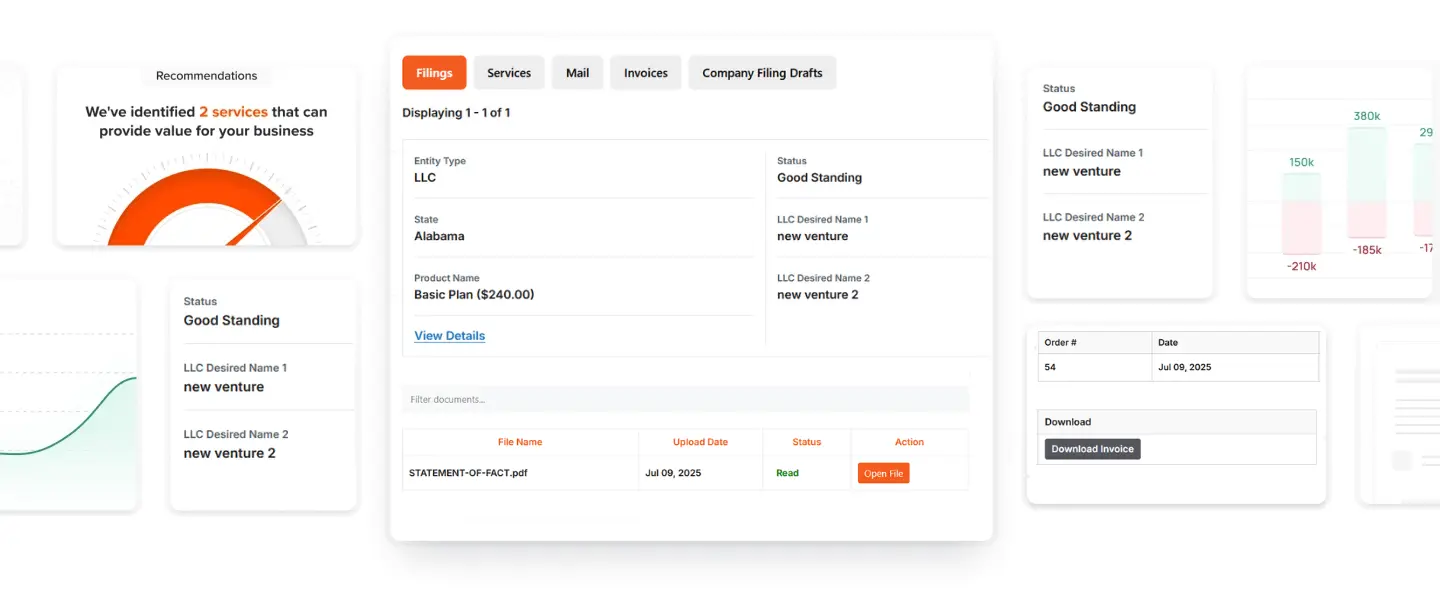Click the Status column header in documents table
Viewport: 1440px width, 597px height.
point(806,442)
